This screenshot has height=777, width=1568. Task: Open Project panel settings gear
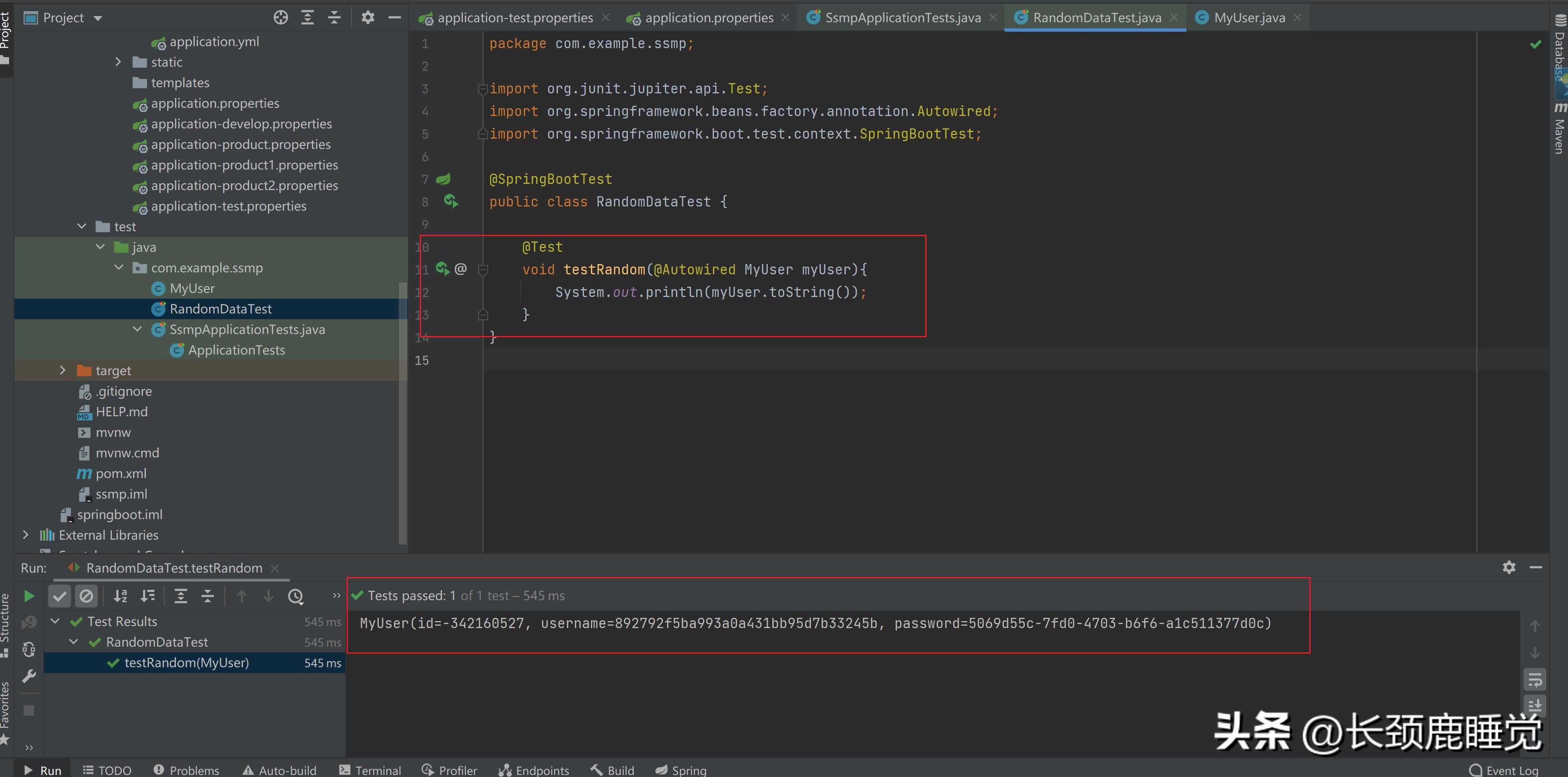coord(368,18)
